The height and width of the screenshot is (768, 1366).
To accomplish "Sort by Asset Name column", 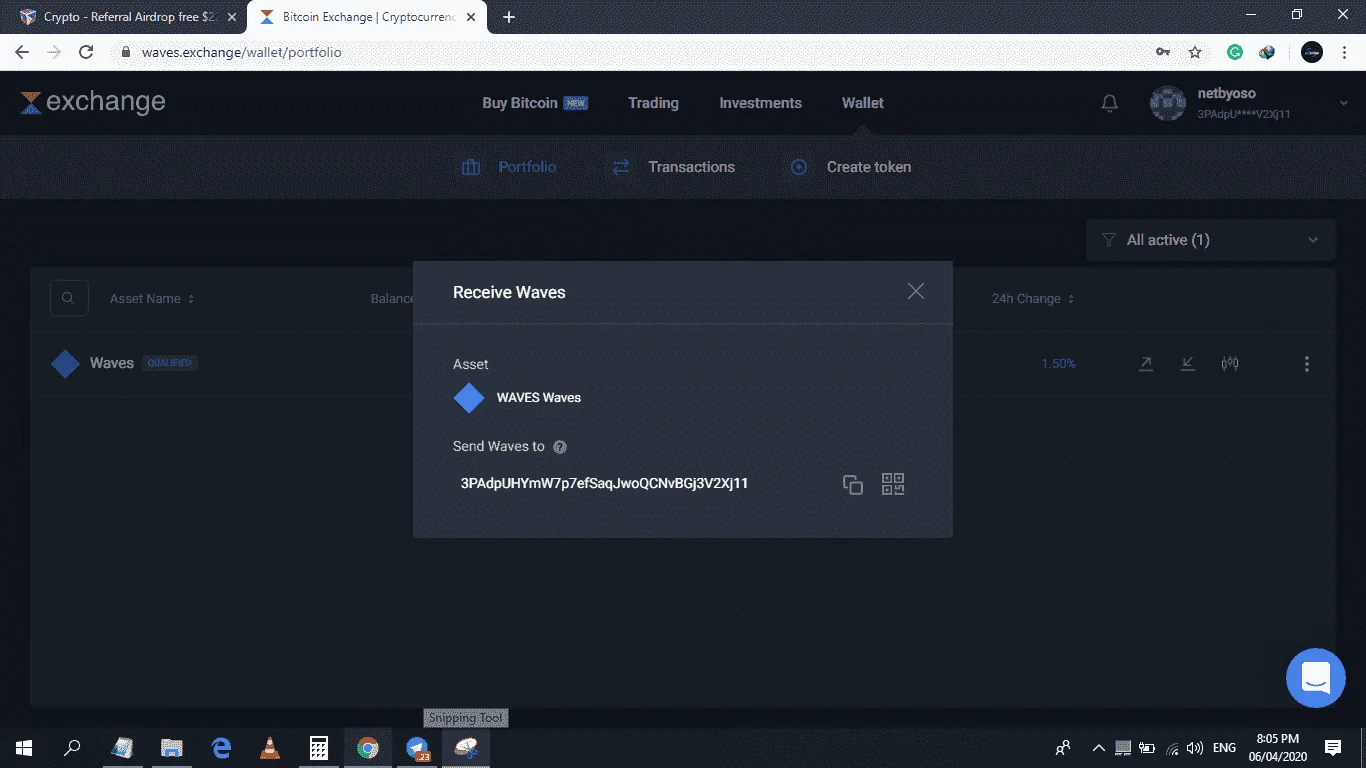I will tap(152, 299).
